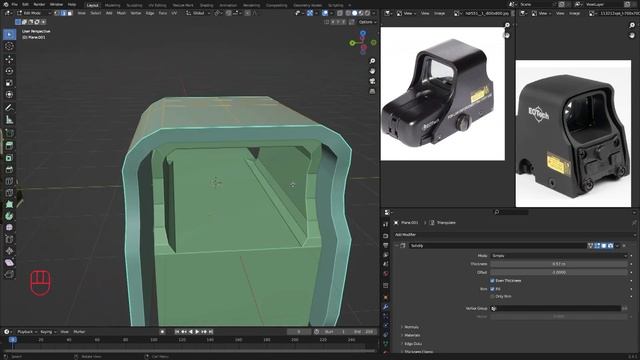The width and height of the screenshot is (640, 360).
Task: Open the Modifiers wrench tab in Properties
Action: pos(386,307)
